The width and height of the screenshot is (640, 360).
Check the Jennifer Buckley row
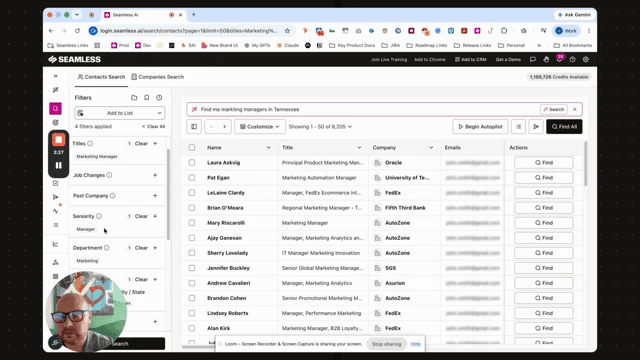192,268
